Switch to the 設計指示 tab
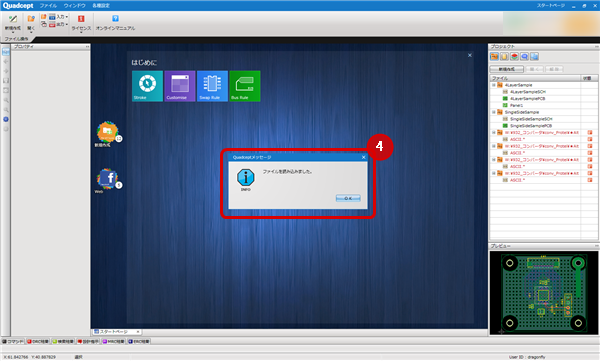 (x=88, y=341)
